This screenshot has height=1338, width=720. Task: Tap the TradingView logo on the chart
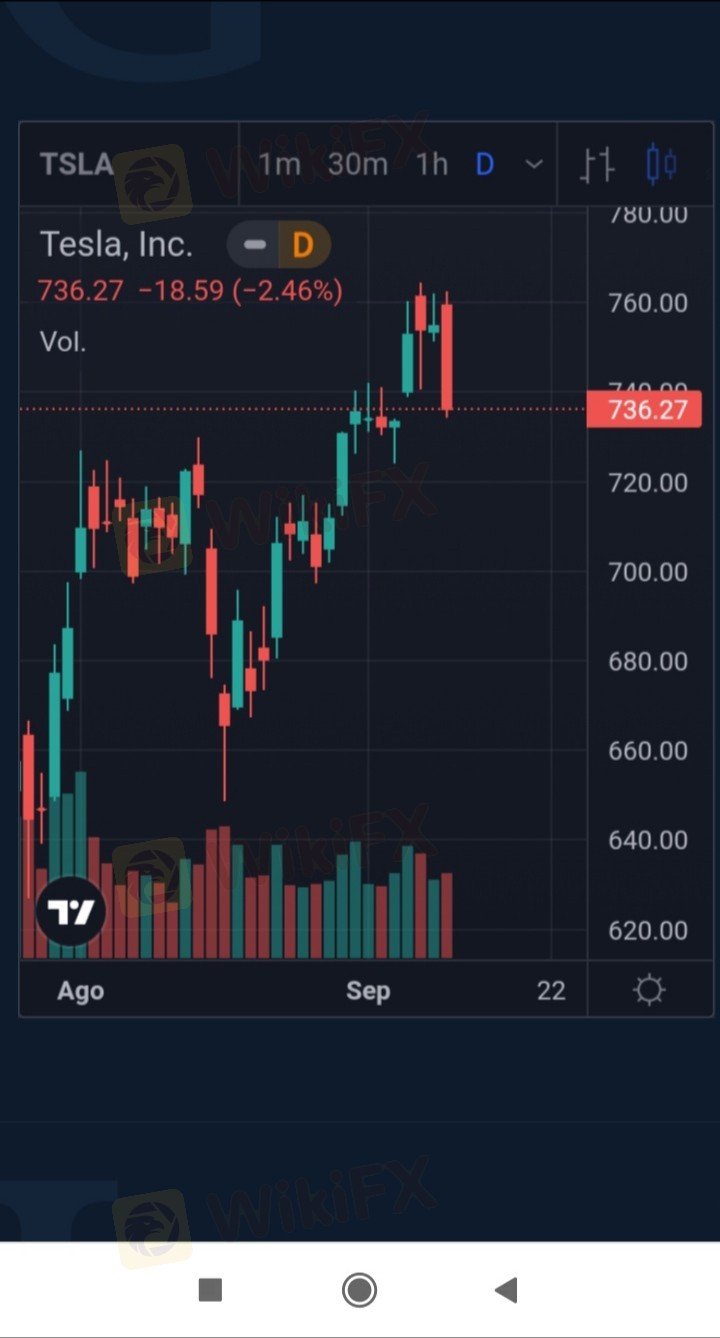tap(71, 912)
